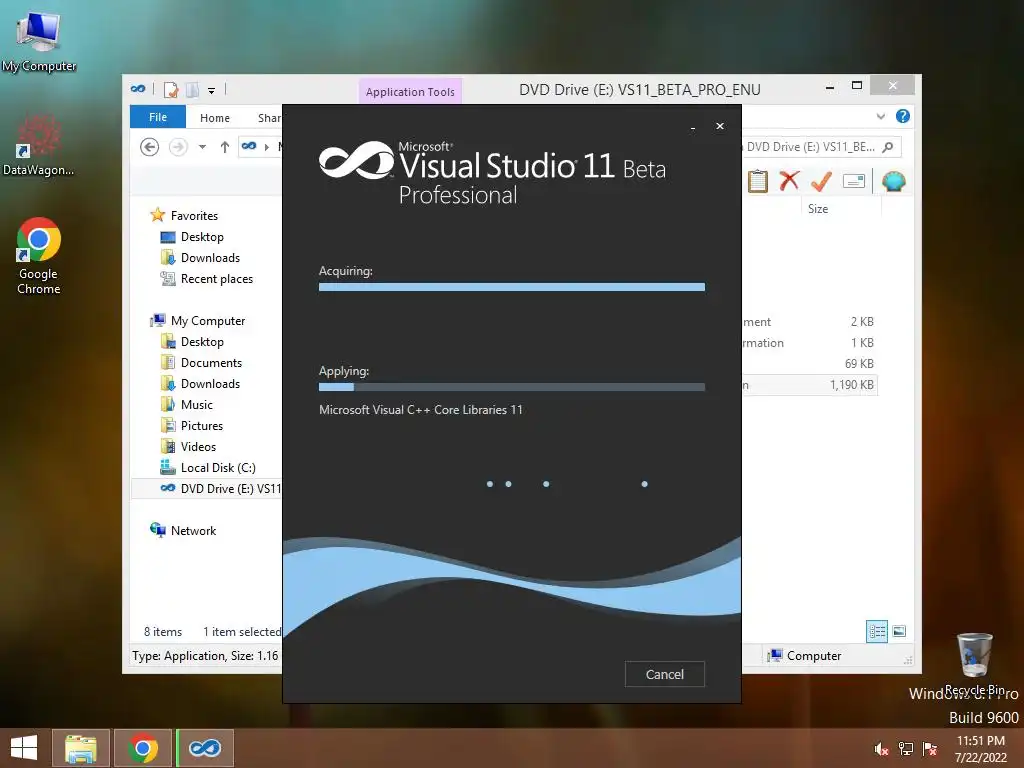This screenshot has width=1024, height=768.
Task: Cancel the Visual Studio 11 Beta installation
Action: pos(664,674)
